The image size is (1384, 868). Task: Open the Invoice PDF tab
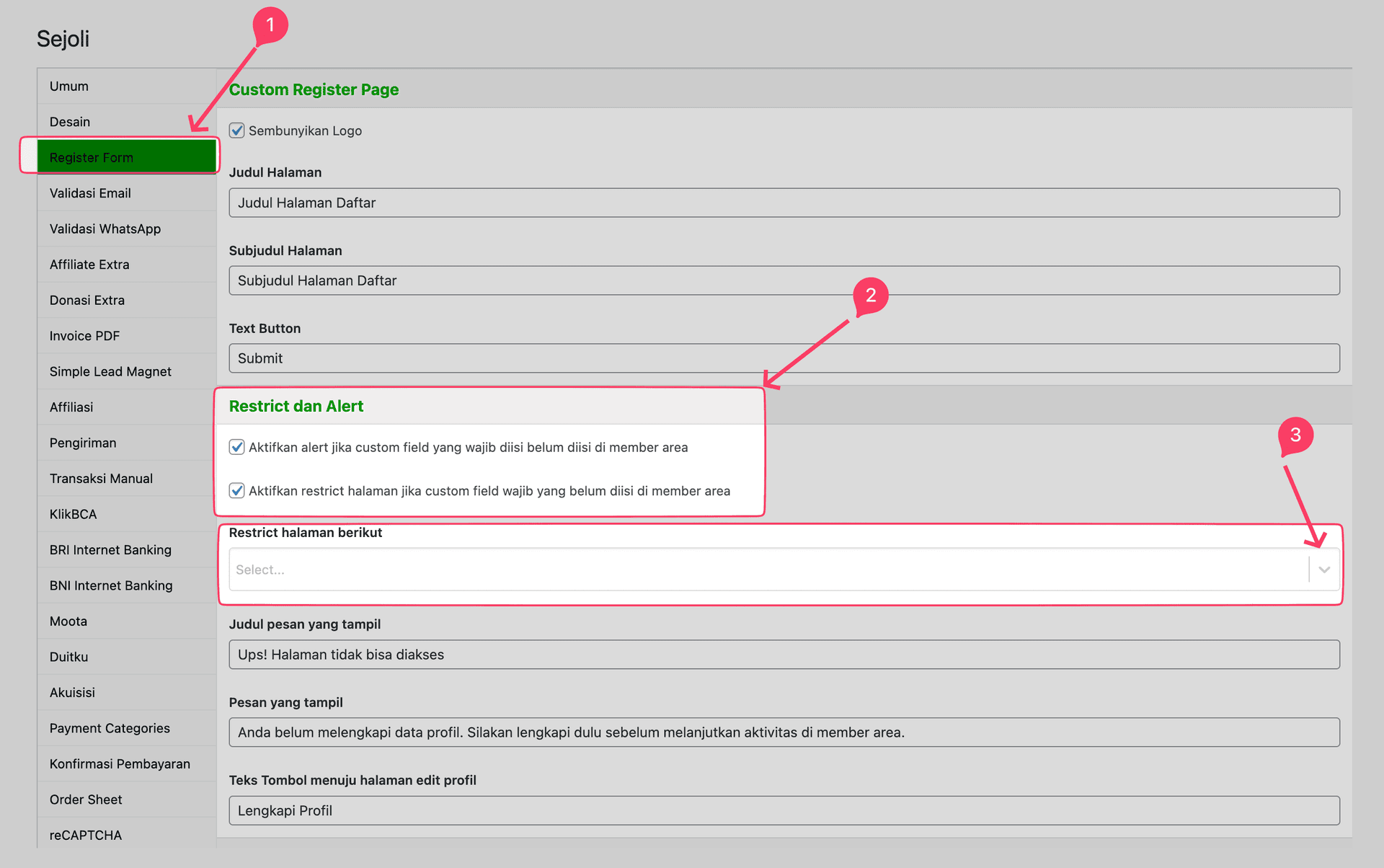click(126, 336)
